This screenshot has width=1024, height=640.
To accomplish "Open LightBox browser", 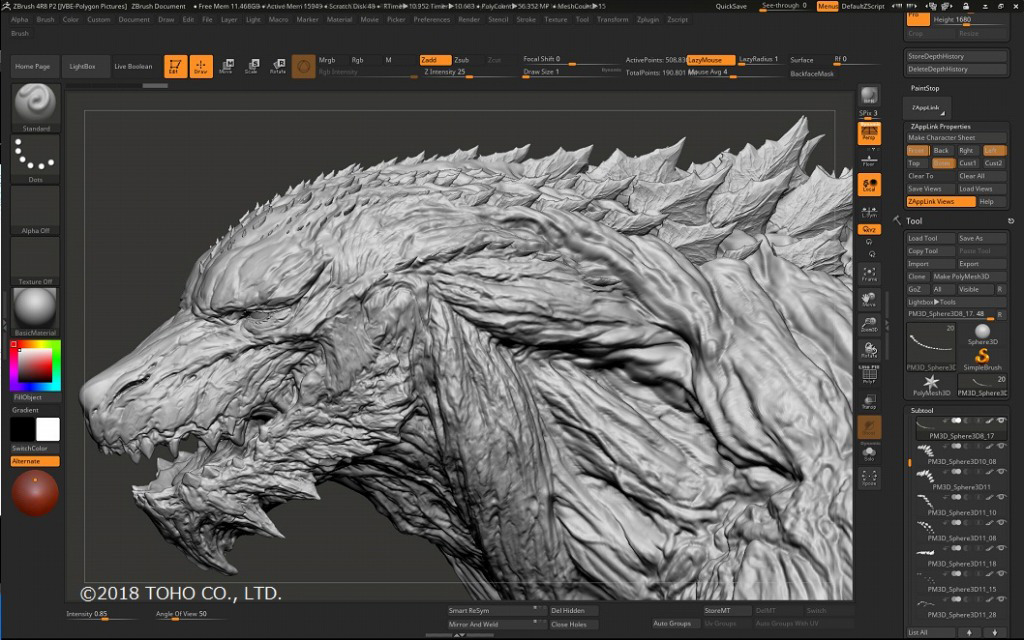I will coord(82,67).
